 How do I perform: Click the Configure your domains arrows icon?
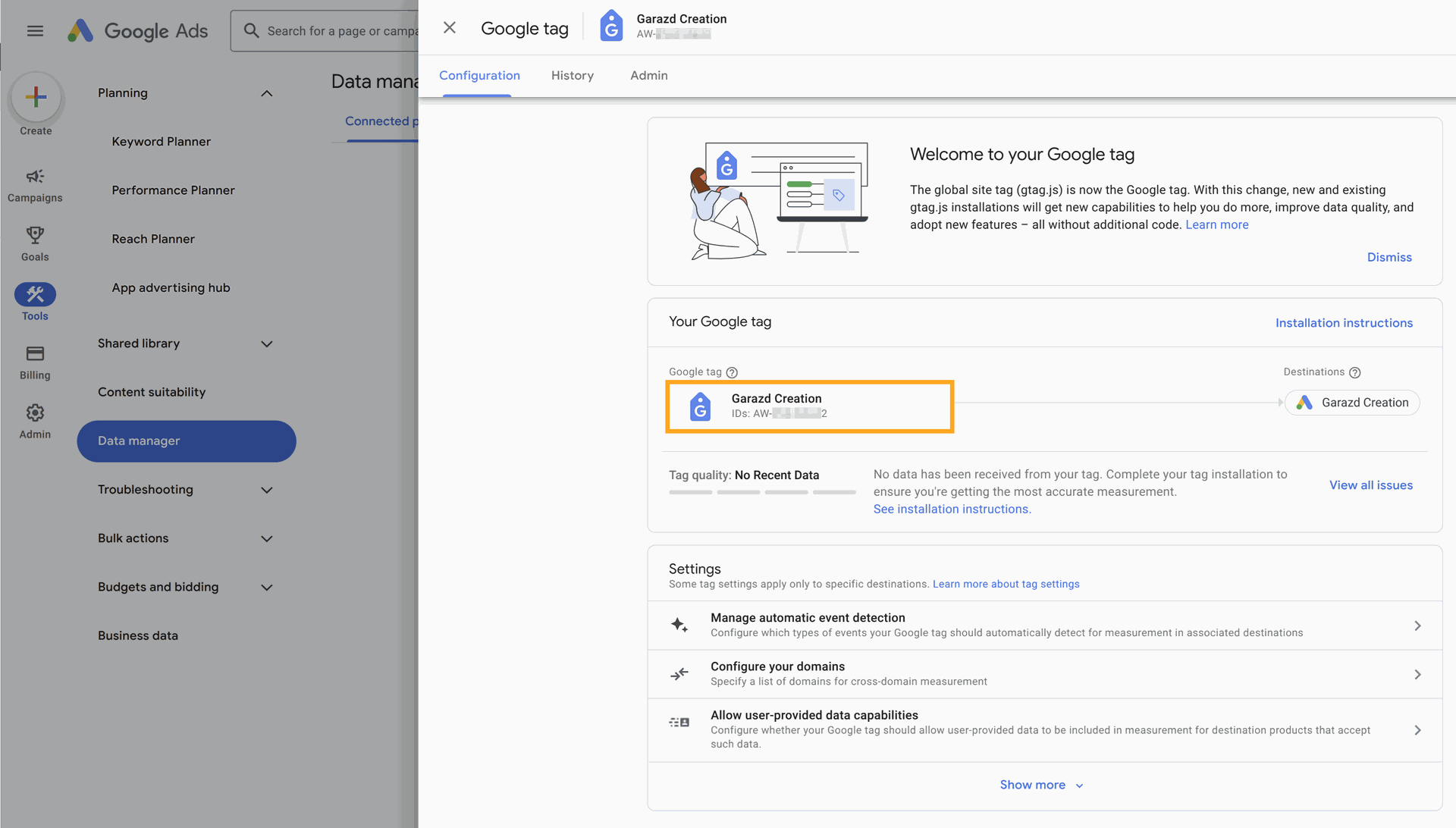point(679,674)
